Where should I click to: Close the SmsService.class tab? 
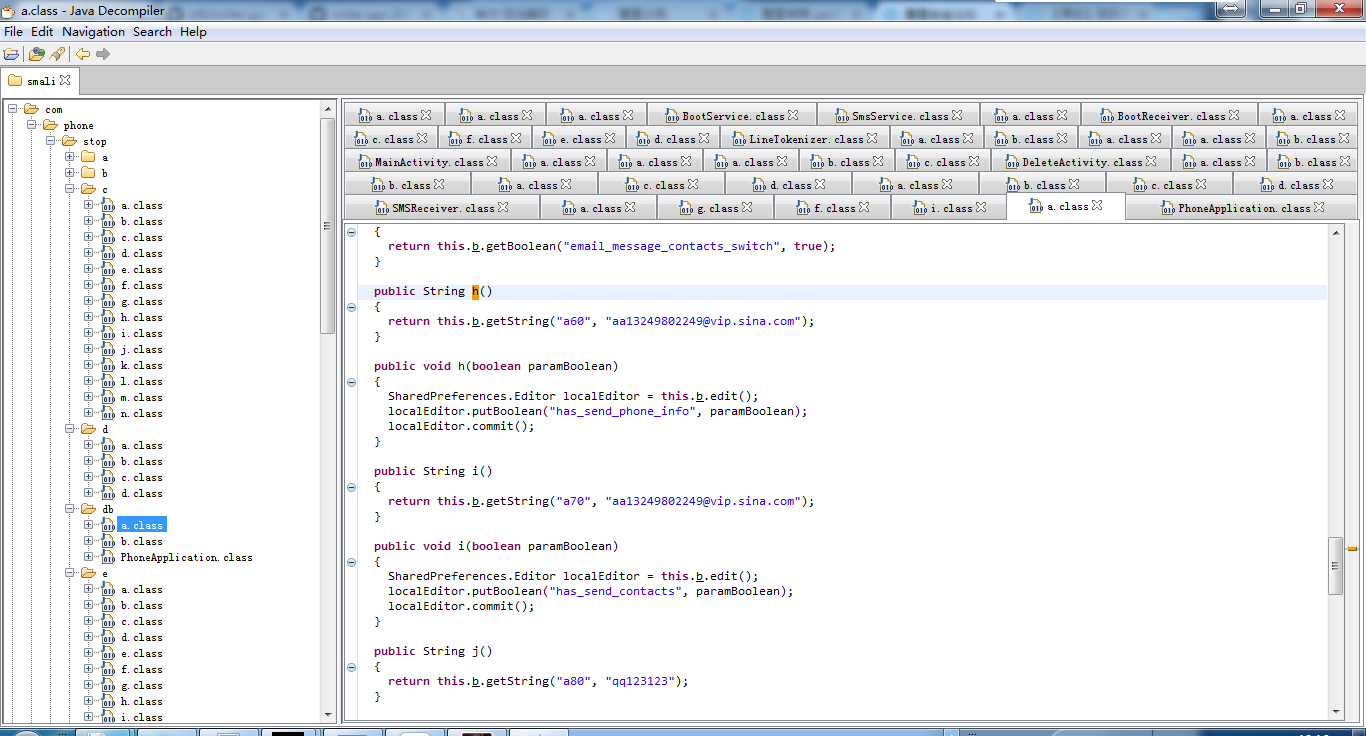click(957, 115)
